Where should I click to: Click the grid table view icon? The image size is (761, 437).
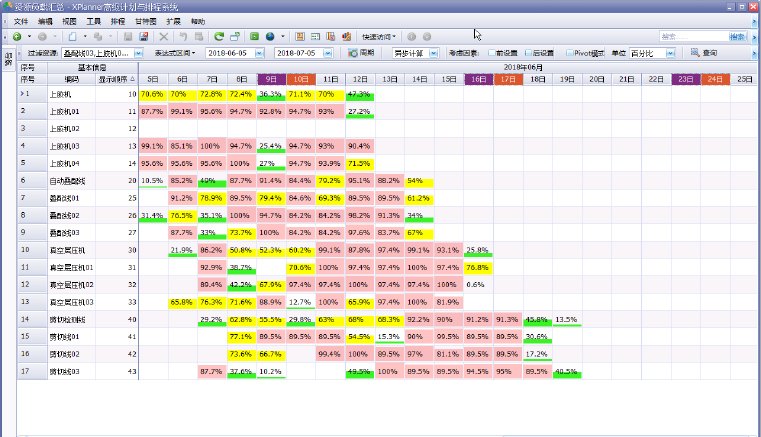pos(315,36)
